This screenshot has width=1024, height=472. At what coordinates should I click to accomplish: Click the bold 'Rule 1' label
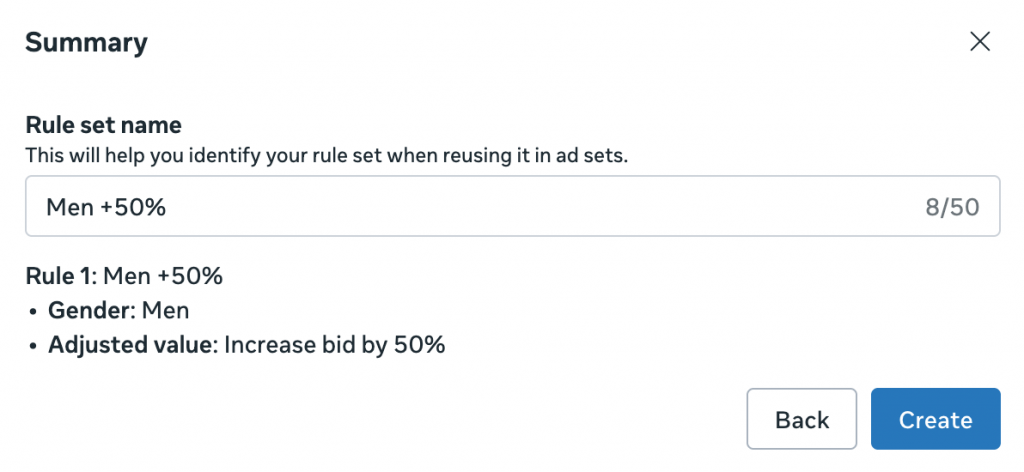pos(59,276)
